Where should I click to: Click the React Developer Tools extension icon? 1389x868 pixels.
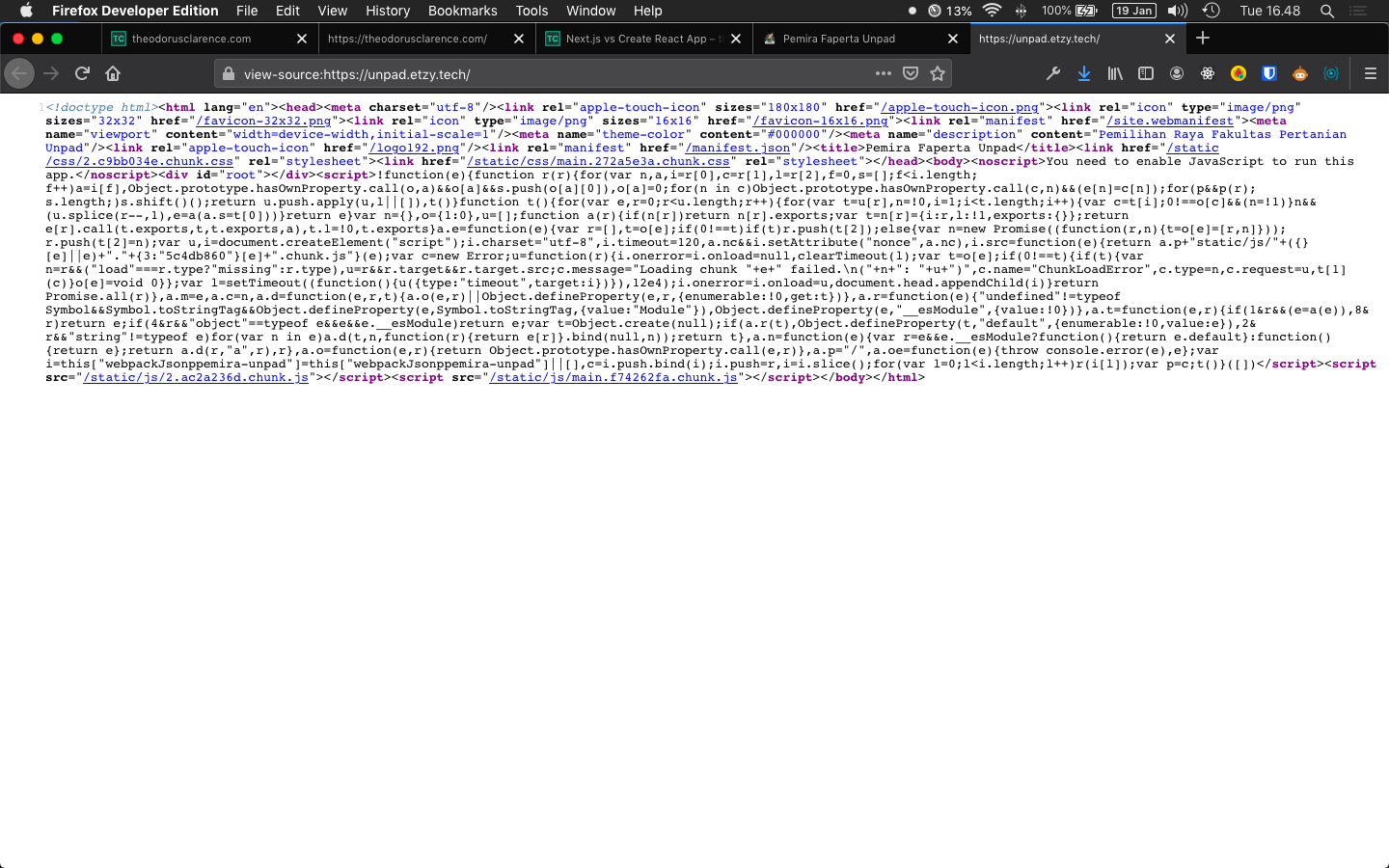point(1208,73)
